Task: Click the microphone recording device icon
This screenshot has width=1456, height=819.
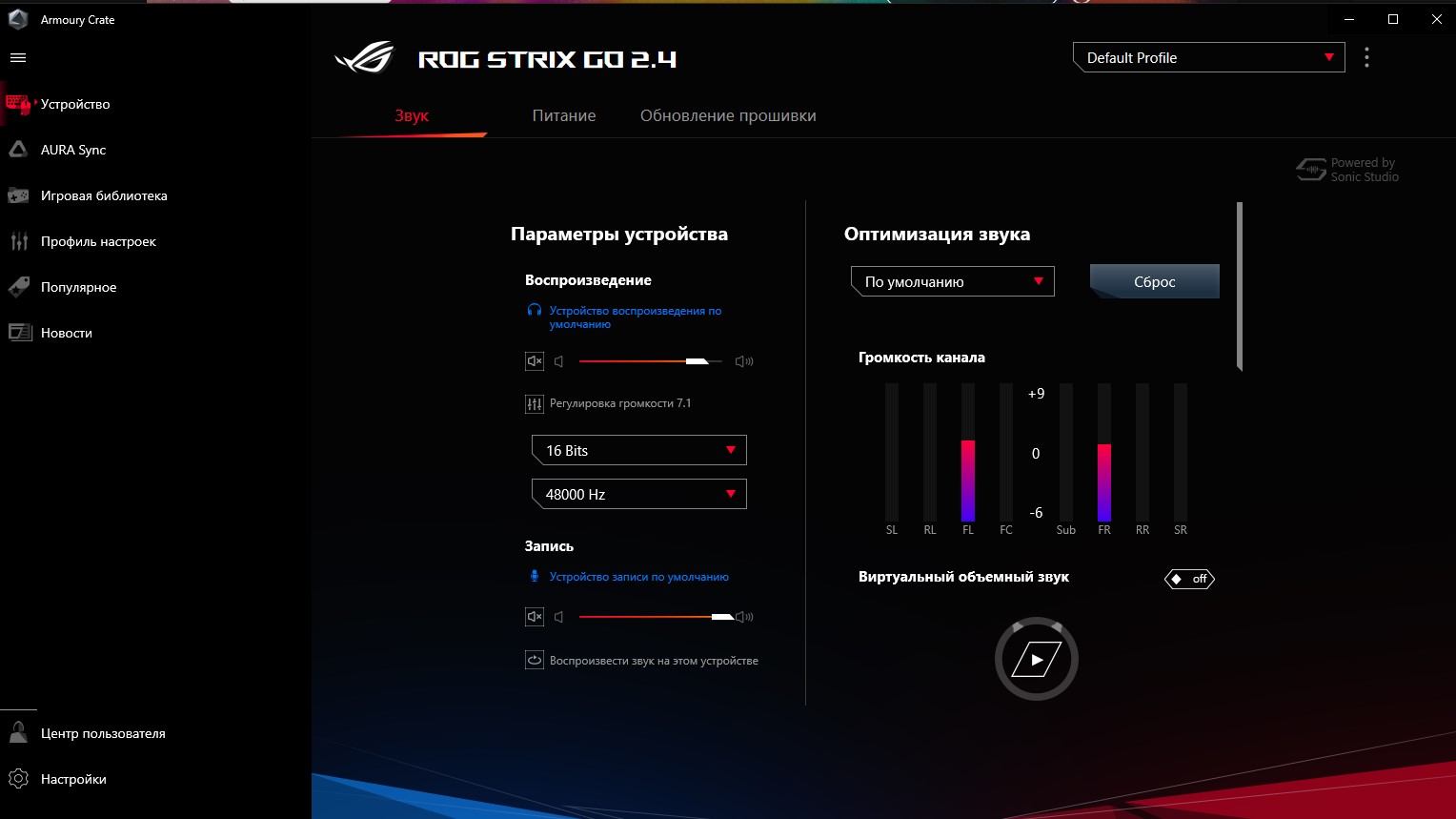Action: click(x=535, y=576)
